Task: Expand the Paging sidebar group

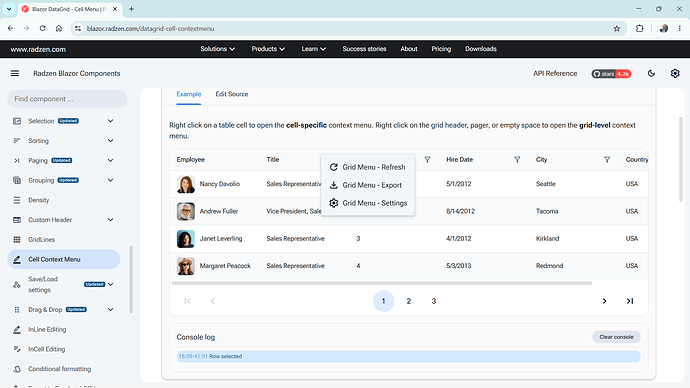Action: click(110, 161)
